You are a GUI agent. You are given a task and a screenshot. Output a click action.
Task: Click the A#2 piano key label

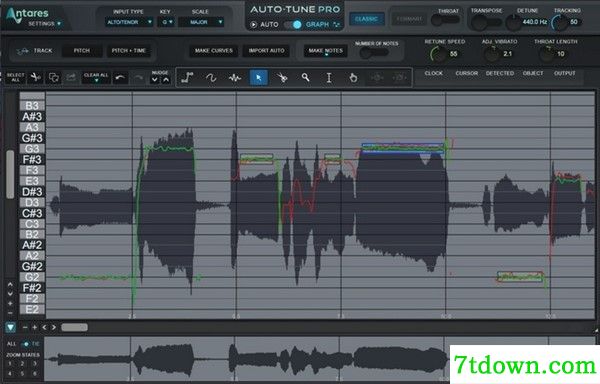click(32, 245)
